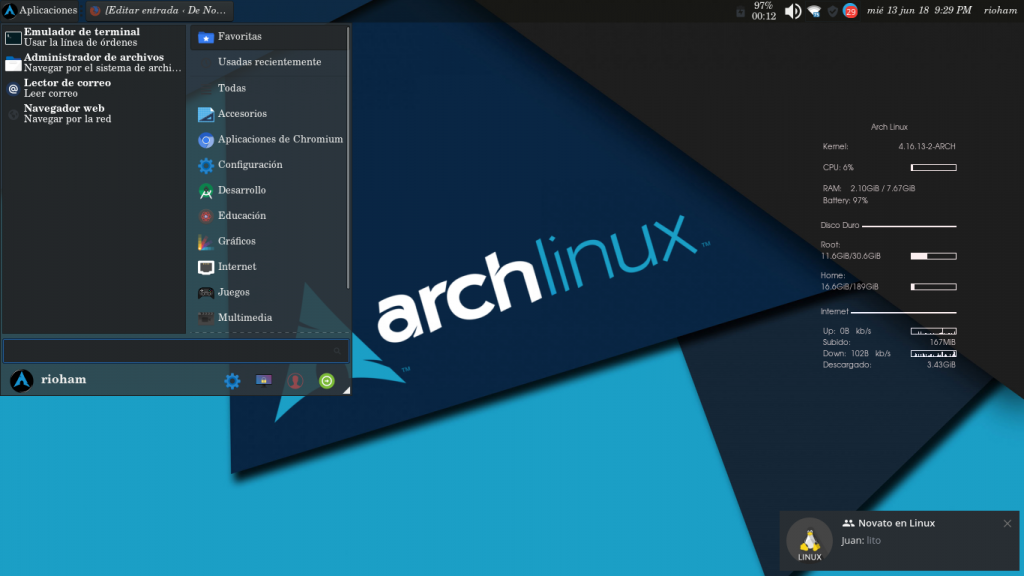This screenshot has width=1024, height=576.
Task: Launch Administrador de archivos from favorites
Action: [x=93, y=63]
